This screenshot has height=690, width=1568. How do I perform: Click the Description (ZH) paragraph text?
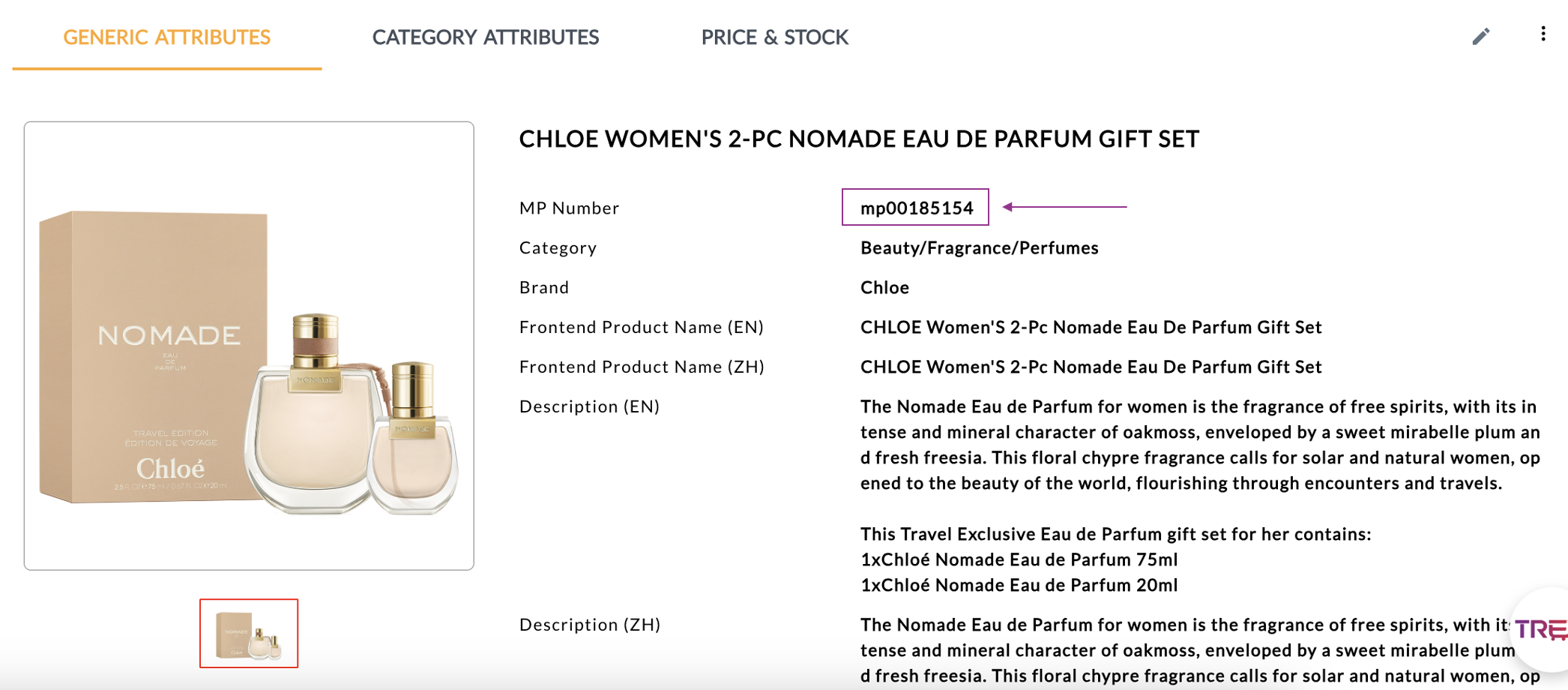click(1184, 650)
